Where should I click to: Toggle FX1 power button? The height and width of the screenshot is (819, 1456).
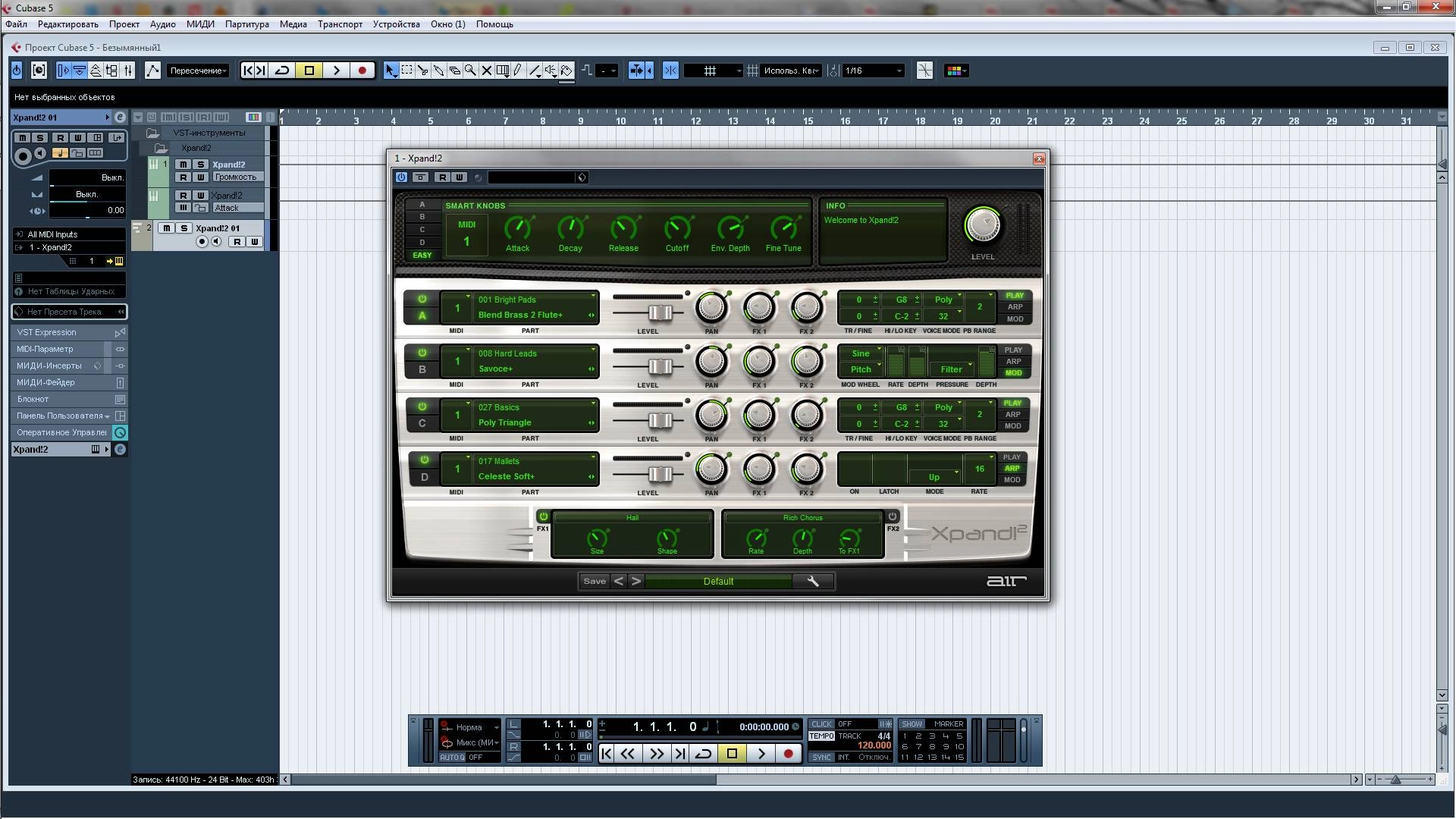[543, 516]
